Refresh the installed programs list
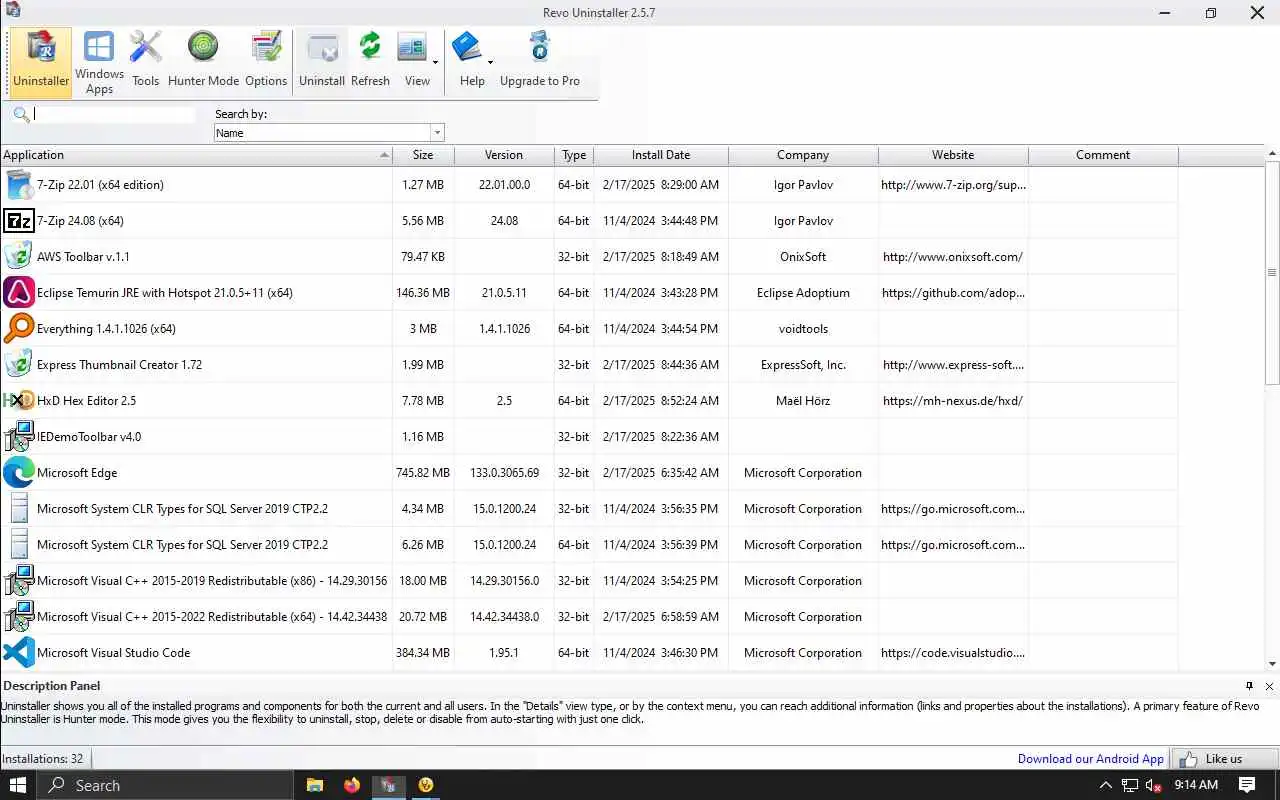 pyautogui.click(x=370, y=62)
